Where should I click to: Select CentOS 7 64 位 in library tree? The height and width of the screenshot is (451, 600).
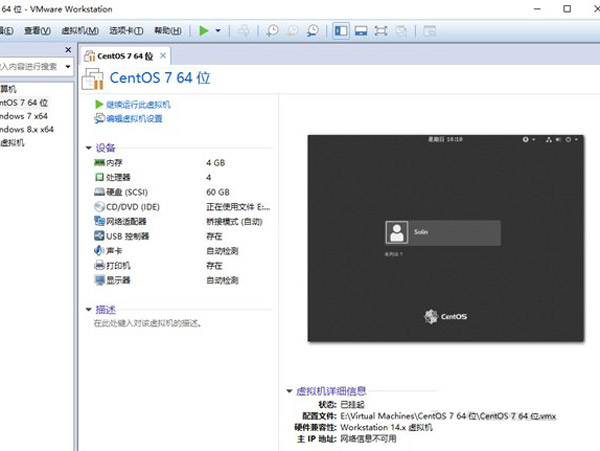tap(24, 103)
